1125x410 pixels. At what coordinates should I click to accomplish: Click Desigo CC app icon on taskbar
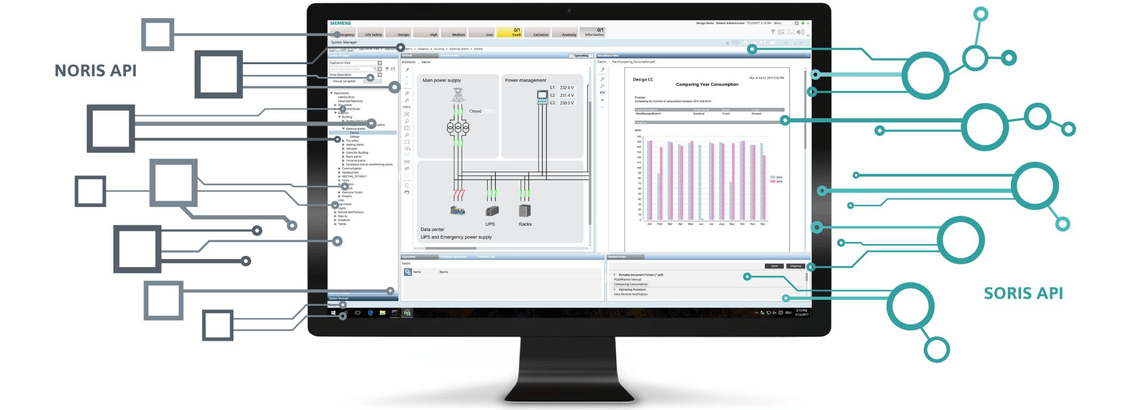click(x=407, y=313)
